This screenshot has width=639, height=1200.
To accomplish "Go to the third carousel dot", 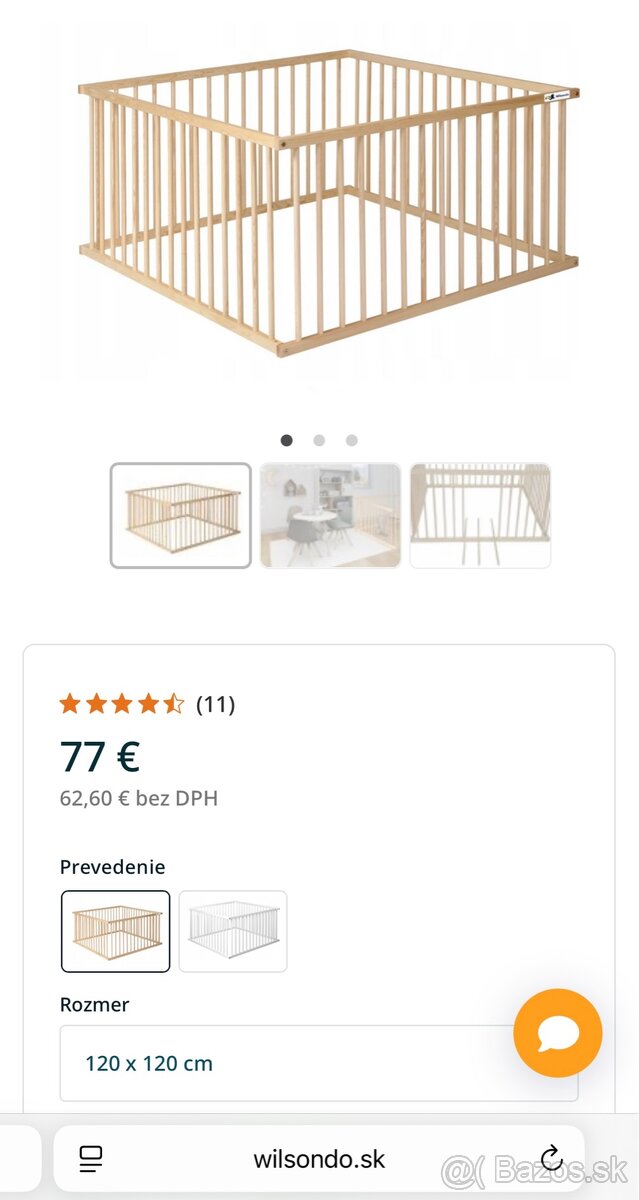I will click(351, 440).
